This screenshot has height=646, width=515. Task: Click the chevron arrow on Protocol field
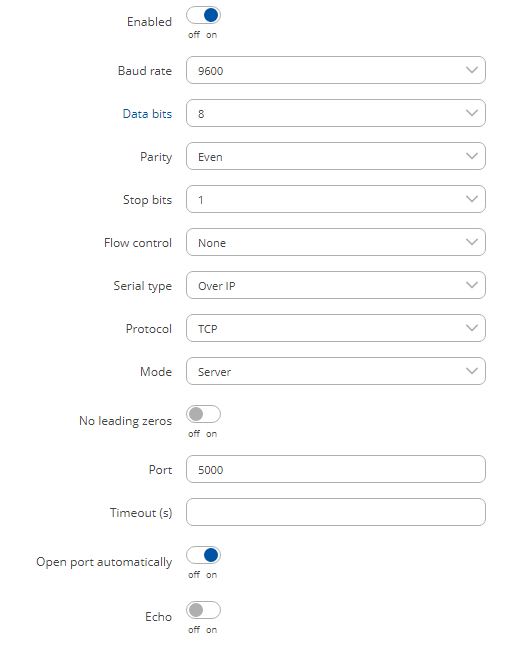click(x=472, y=328)
